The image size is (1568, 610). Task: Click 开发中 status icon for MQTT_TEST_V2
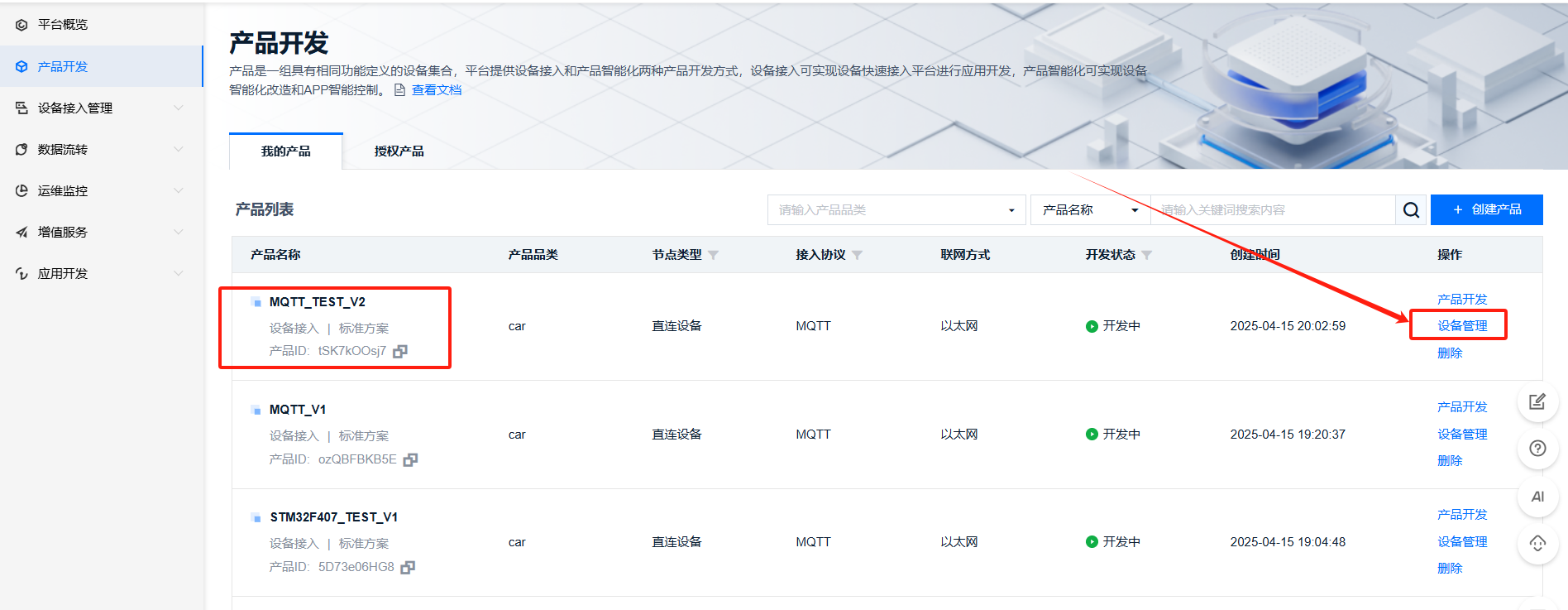coord(1092,326)
